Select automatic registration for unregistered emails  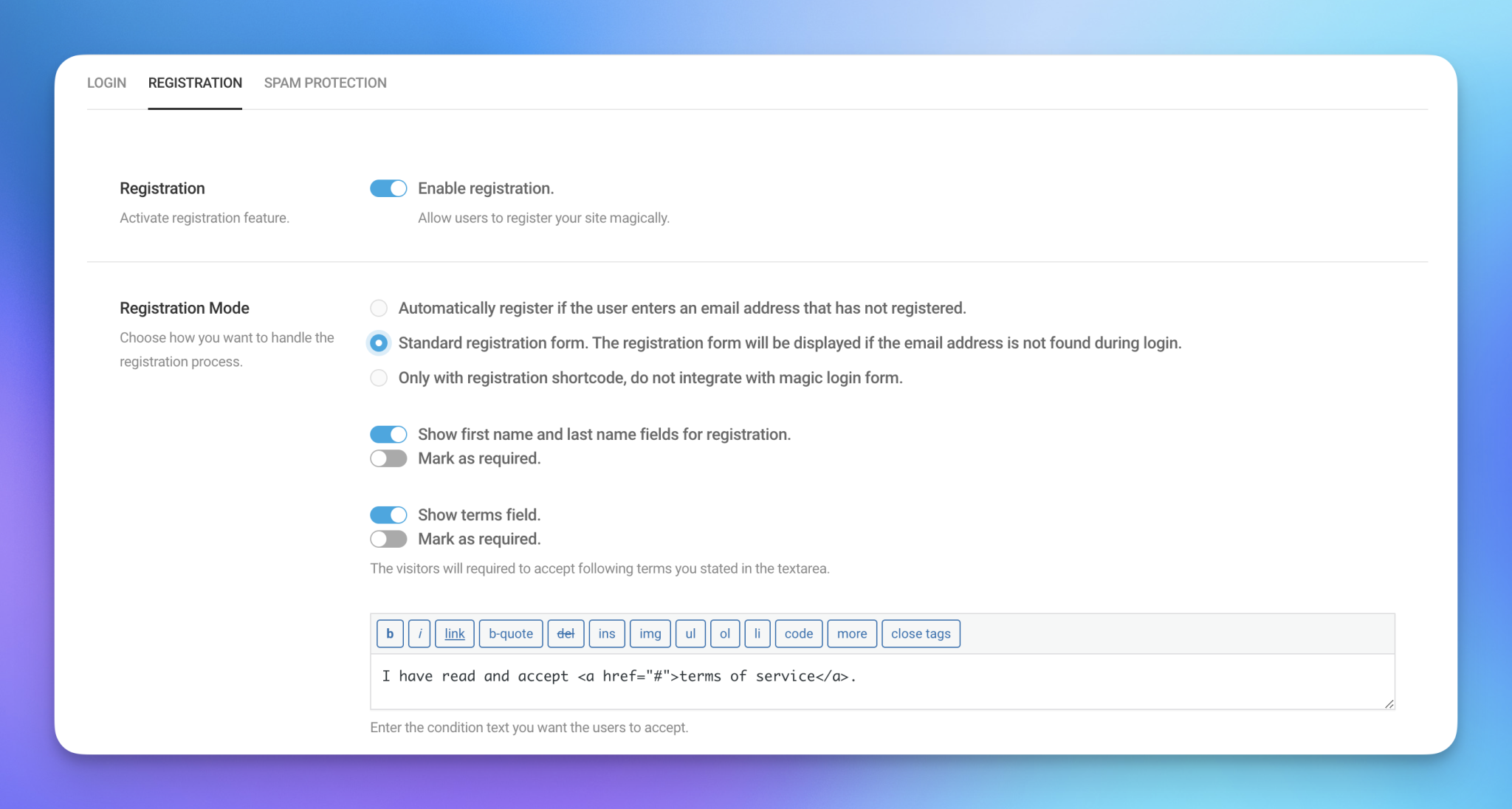pos(379,308)
